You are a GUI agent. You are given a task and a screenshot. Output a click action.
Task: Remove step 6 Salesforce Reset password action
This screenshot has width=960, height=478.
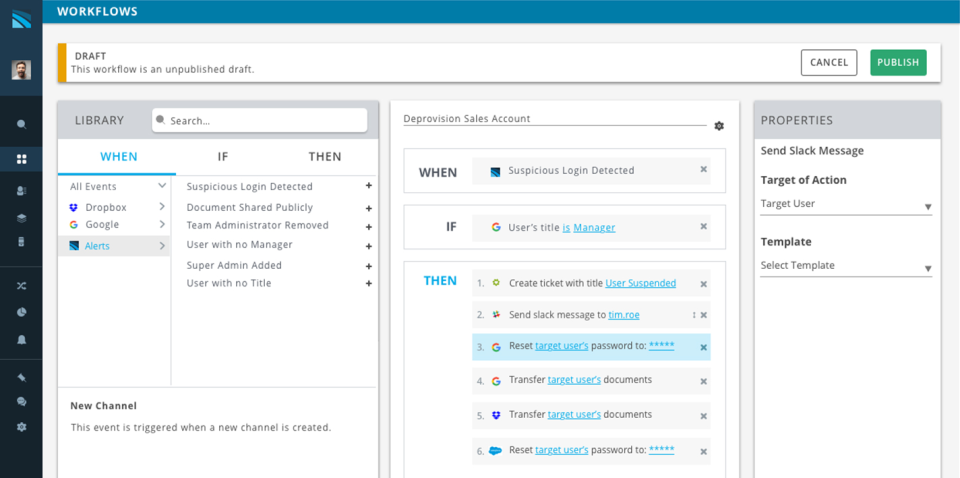coord(703,452)
